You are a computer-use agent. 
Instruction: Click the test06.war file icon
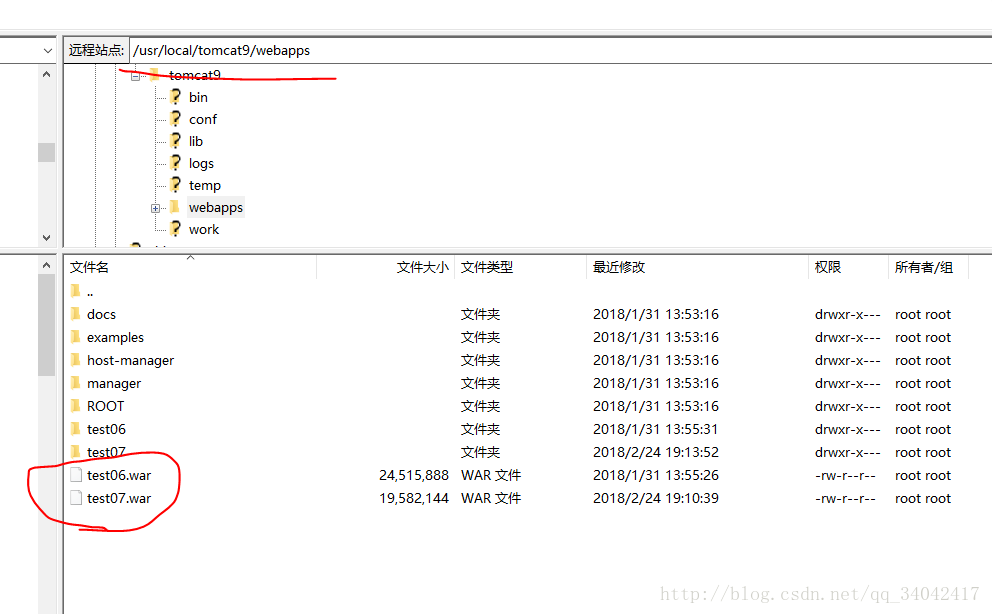point(76,475)
